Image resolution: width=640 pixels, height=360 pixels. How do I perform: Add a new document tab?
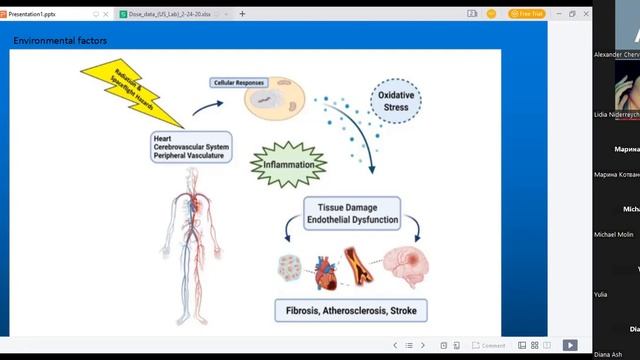point(242,14)
